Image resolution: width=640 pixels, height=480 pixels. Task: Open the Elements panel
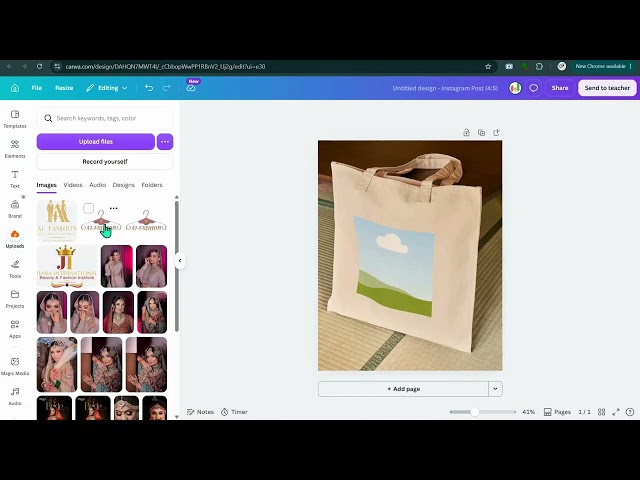click(x=15, y=149)
